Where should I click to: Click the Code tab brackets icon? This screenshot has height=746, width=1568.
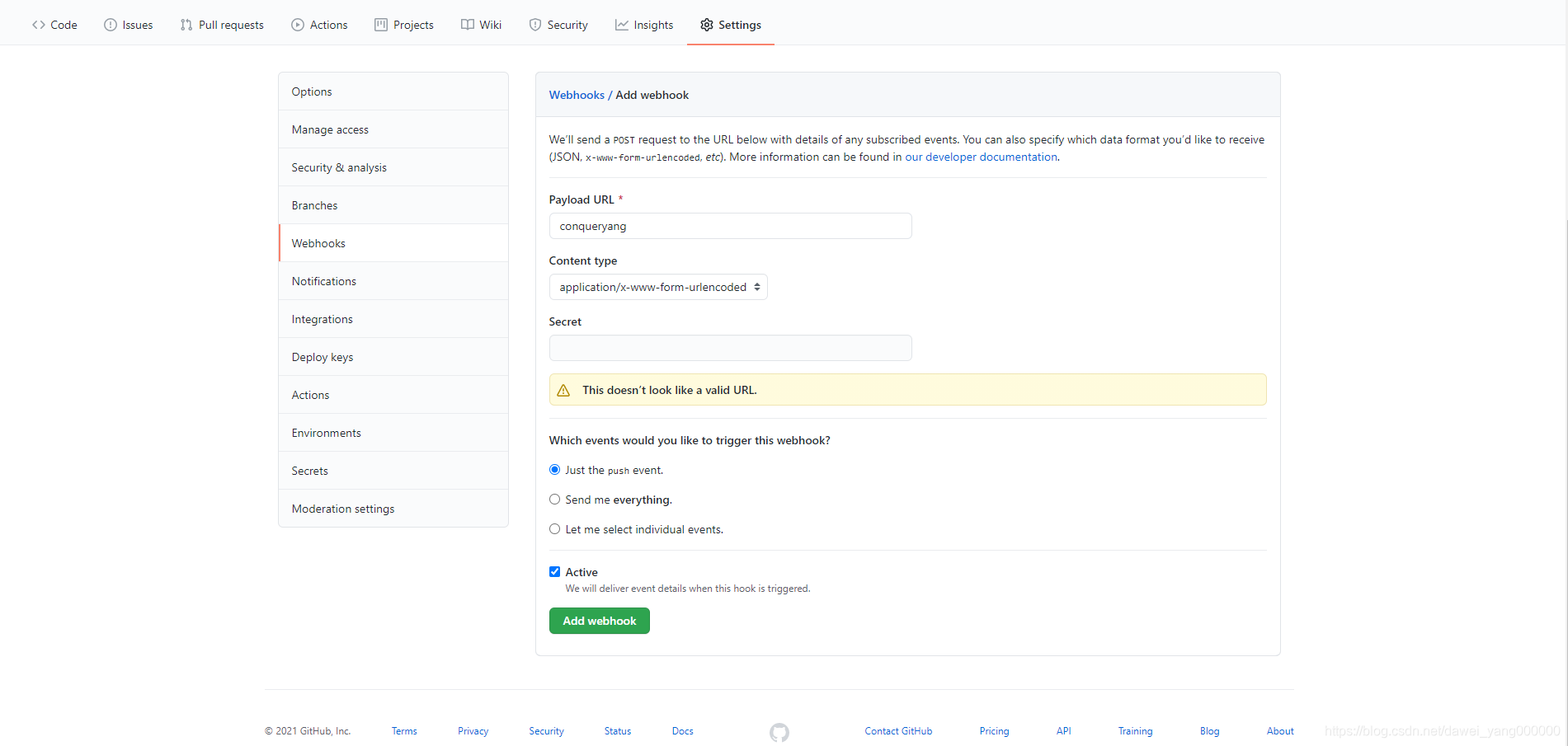(x=39, y=25)
